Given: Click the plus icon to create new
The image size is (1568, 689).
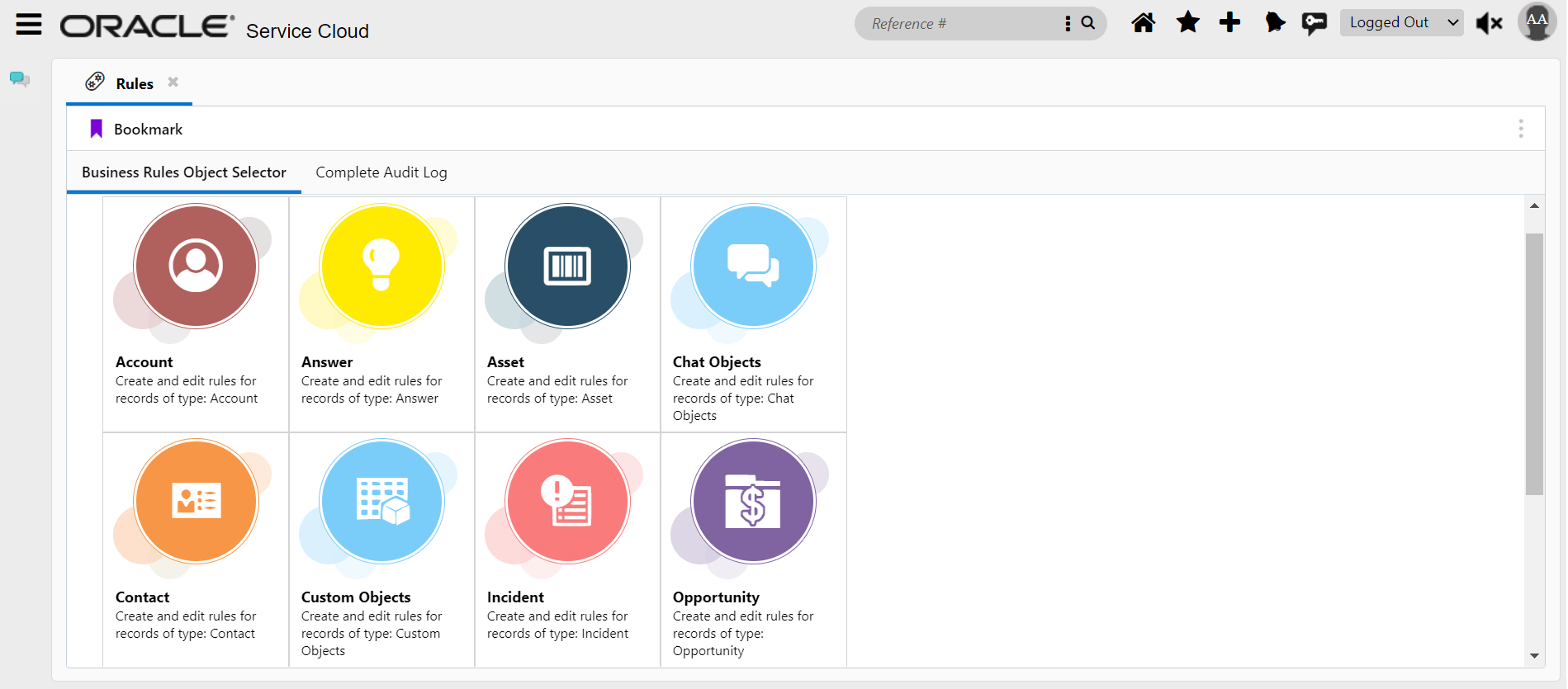Looking at the screenshot, I should coord(1229,22).
